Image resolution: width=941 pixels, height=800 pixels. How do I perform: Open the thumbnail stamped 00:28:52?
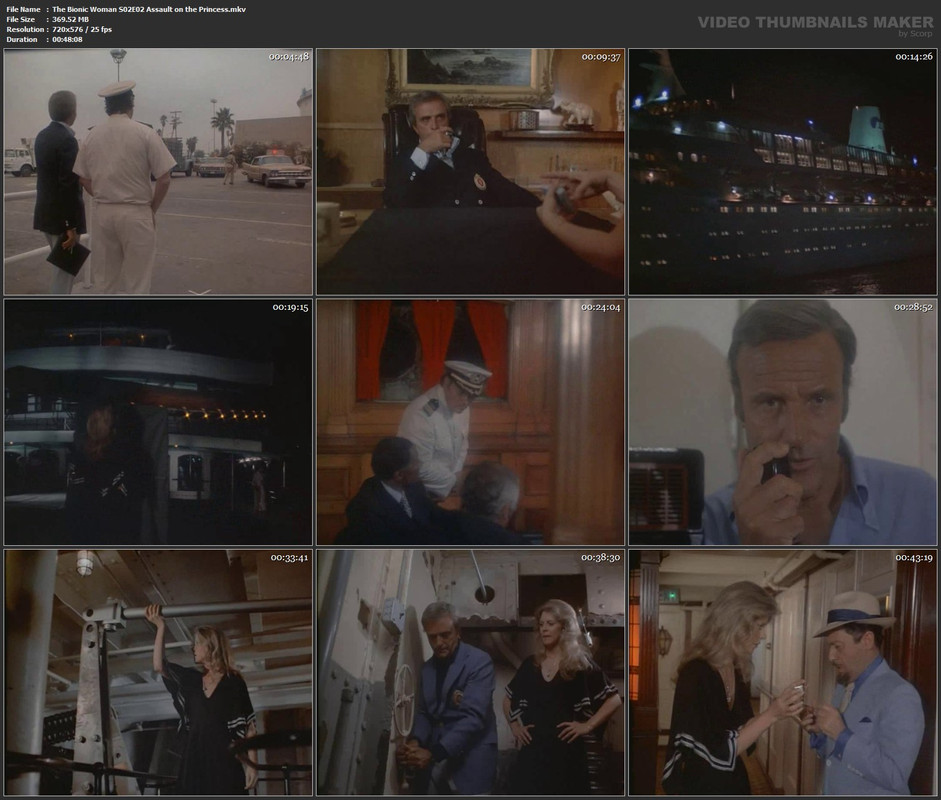[783, 422]
